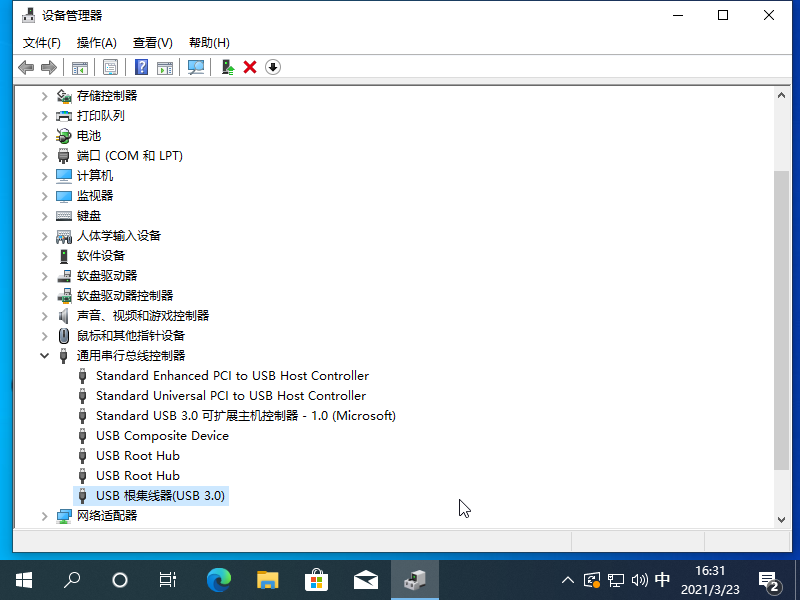Expand the 鼠标和其他指针设备 category

click(x=44, y=335)
